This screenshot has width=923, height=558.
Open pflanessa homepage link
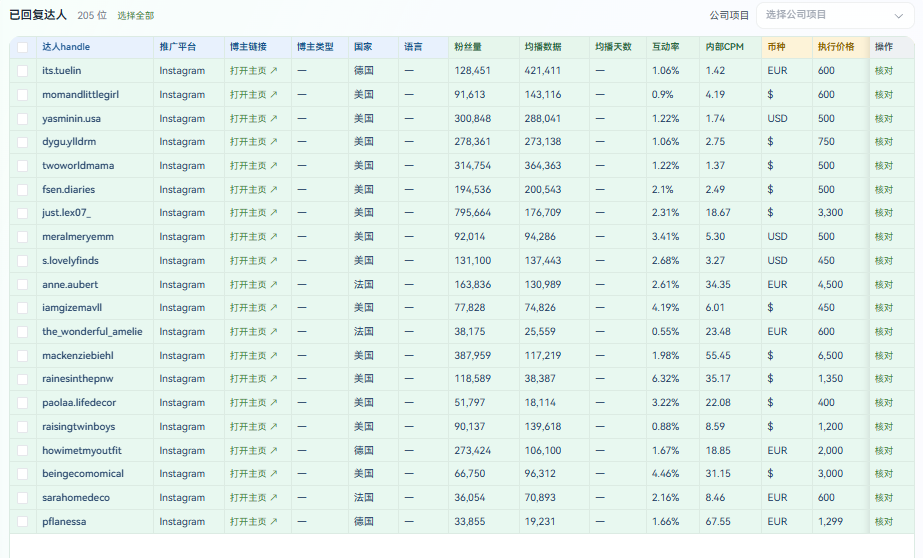[x=253, y=522]
